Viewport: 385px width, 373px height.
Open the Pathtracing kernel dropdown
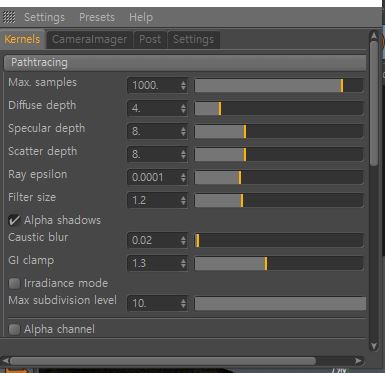coord(185,63)
